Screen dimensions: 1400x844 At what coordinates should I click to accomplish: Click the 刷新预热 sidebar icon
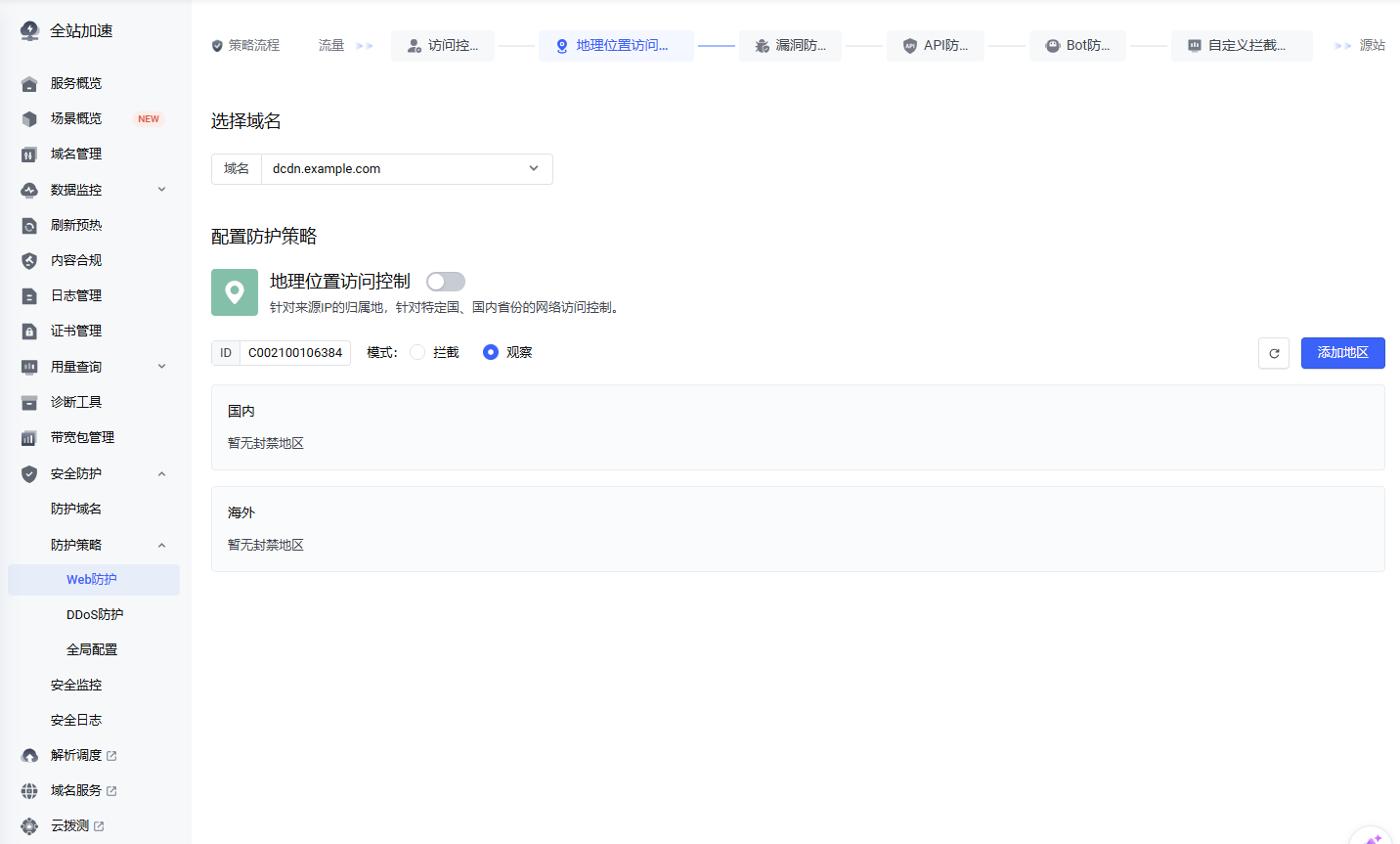pos(29,226)
